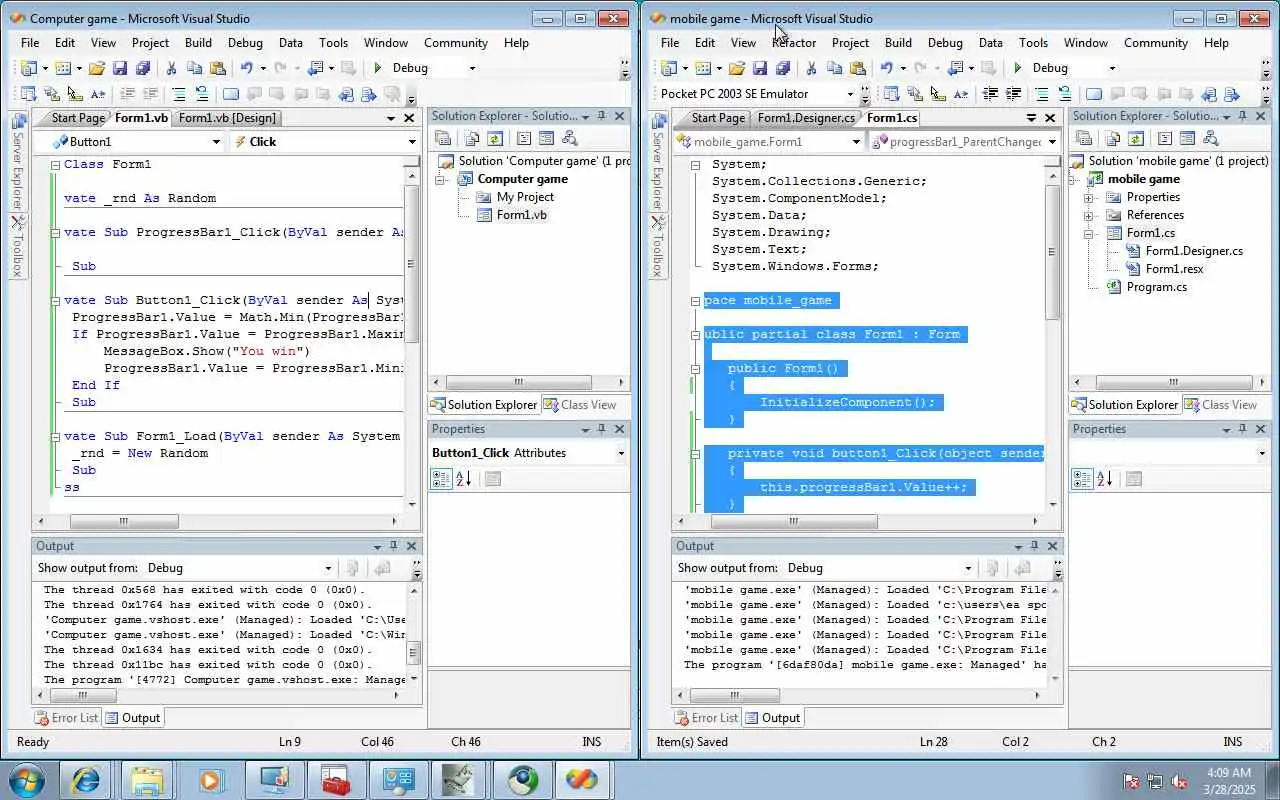The image size is (1280, 800).
Task: Click Uncomment lines icon in Computer game toolbar
Action: [201, 94]
